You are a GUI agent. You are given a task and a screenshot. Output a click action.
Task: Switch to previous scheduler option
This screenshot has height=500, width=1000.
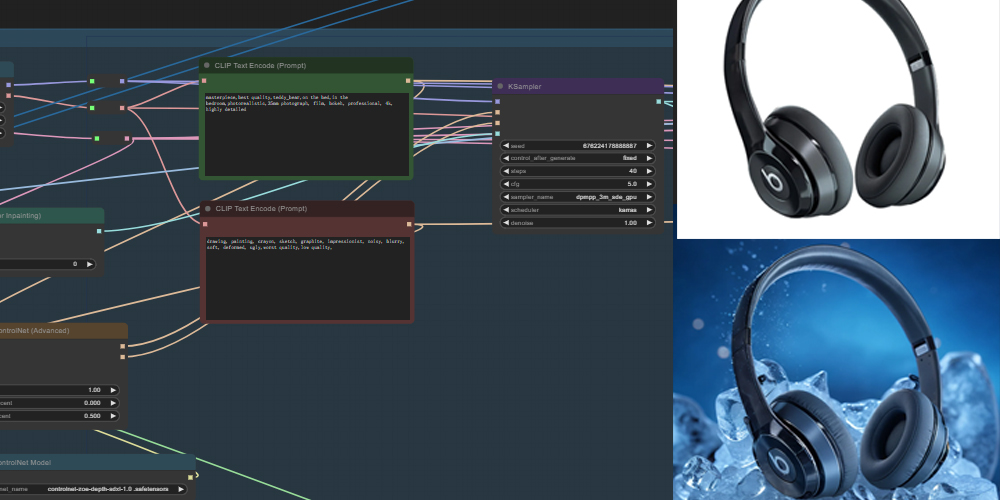pos(506,210)
